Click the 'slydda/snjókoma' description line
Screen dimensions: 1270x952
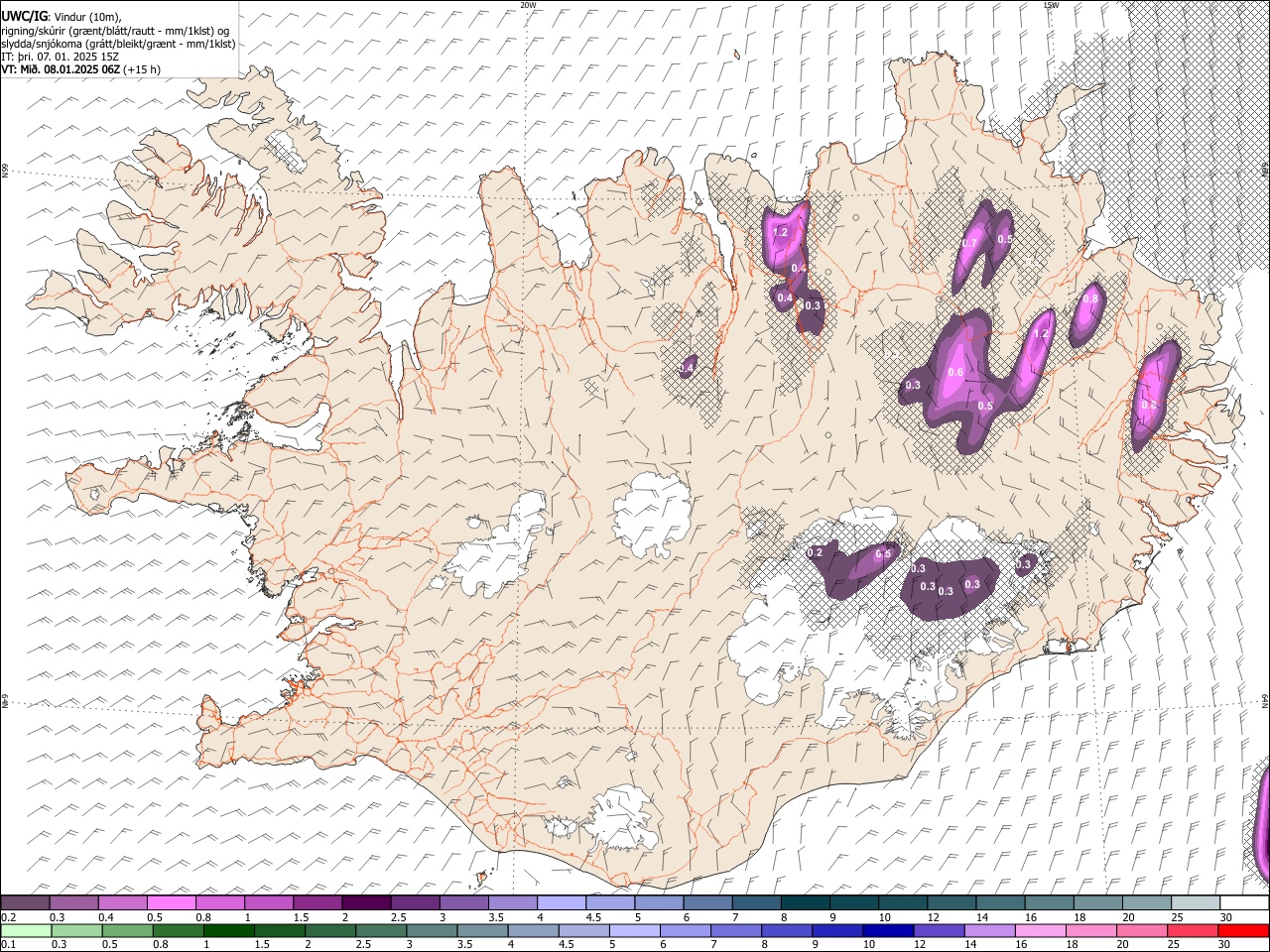tap(118, 44)
